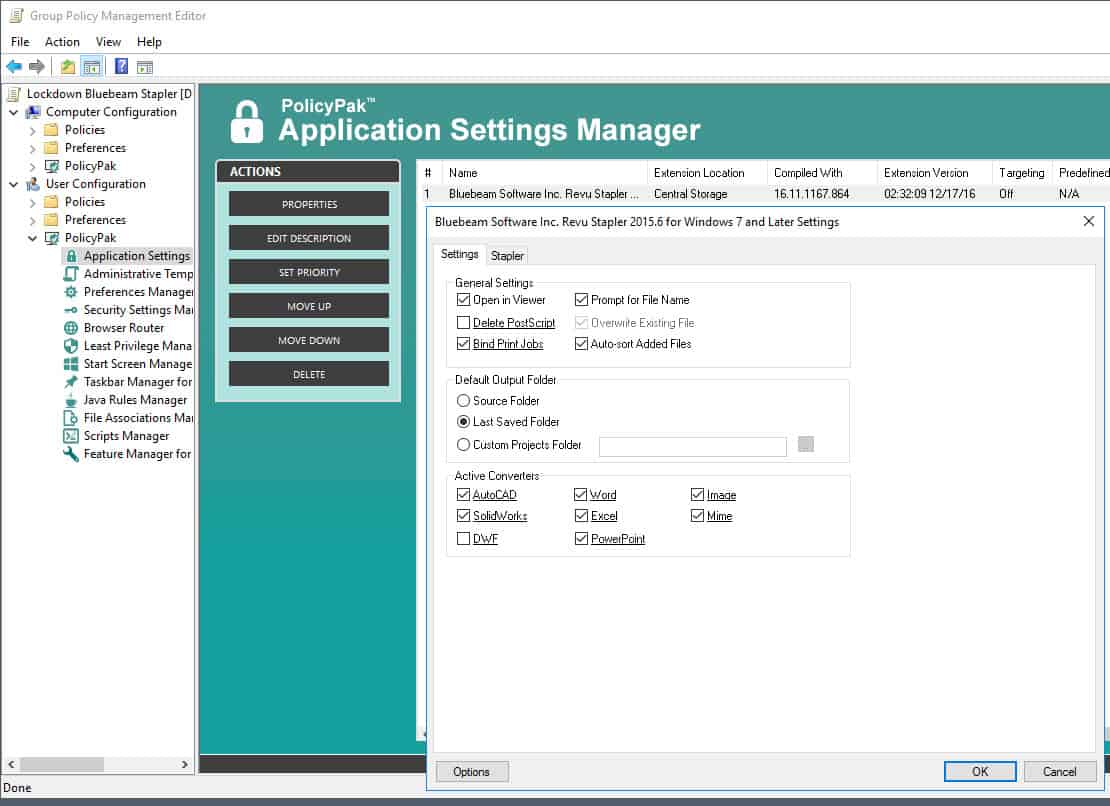
Task: Click the EDIT DESCRIPTION button
Action: 309,238
